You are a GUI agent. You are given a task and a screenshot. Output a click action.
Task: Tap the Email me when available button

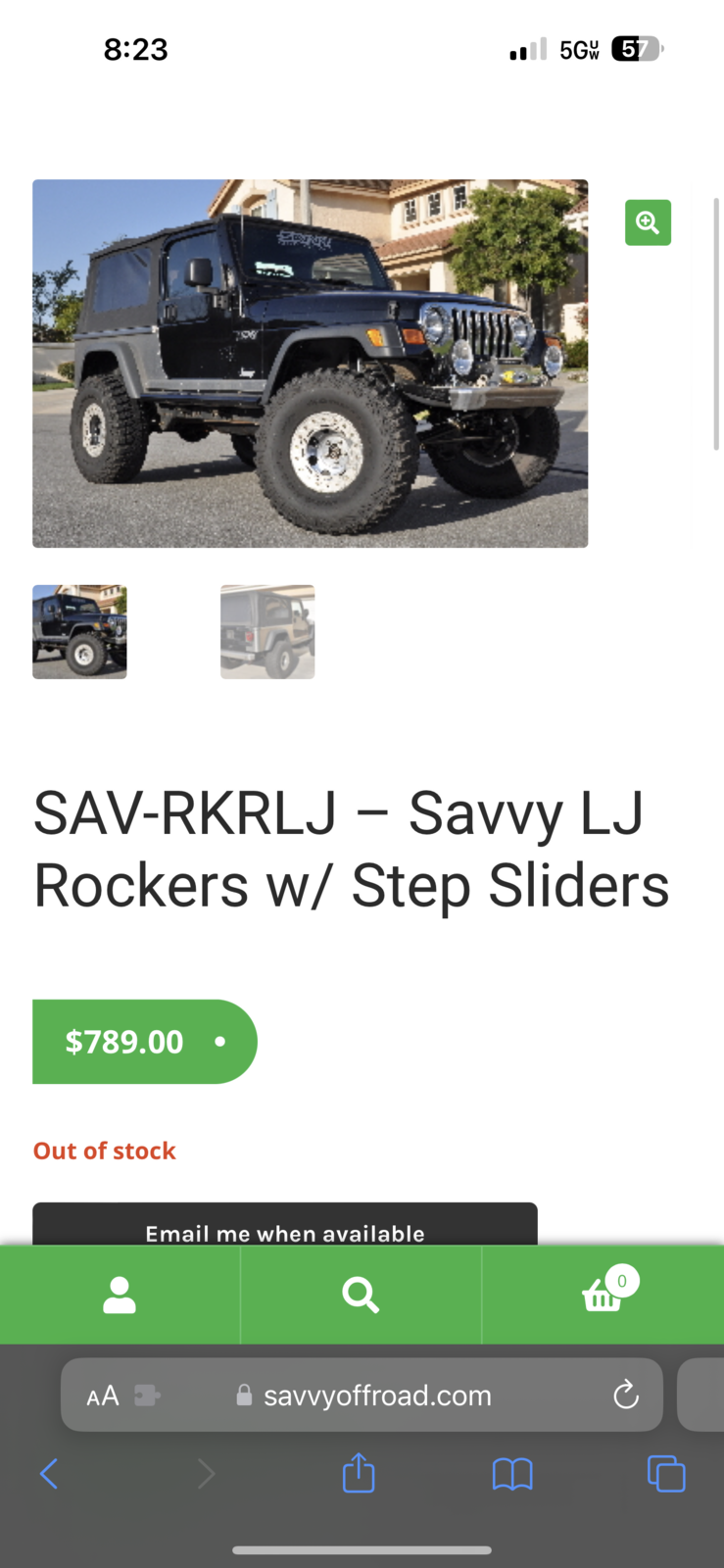point(285,1225)
